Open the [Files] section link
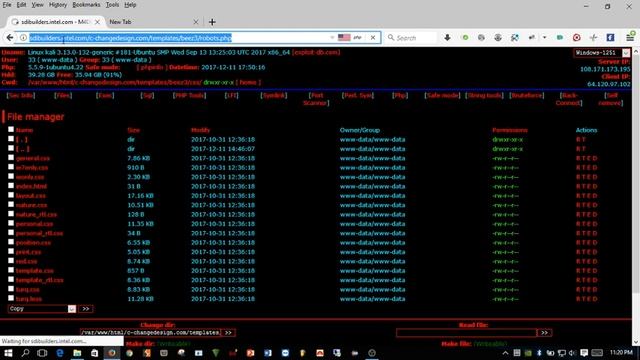The image size is (640, 360). click(x=63, y=96)
